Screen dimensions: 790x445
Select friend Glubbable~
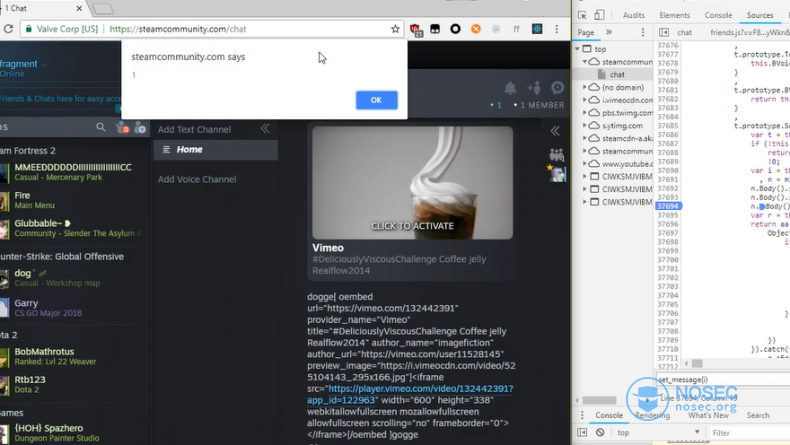point(71,228)
